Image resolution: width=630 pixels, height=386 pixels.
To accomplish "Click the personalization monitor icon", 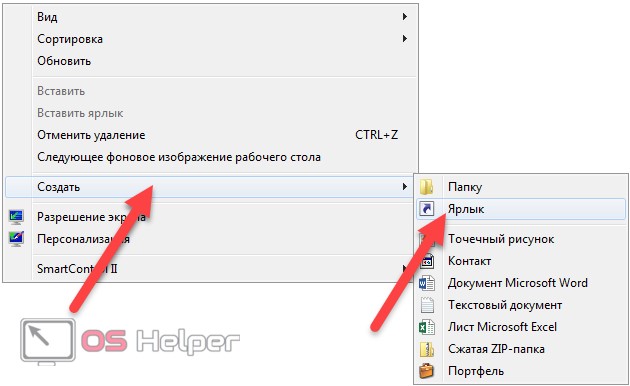I will pyautogui.click(x=16, y=239).
